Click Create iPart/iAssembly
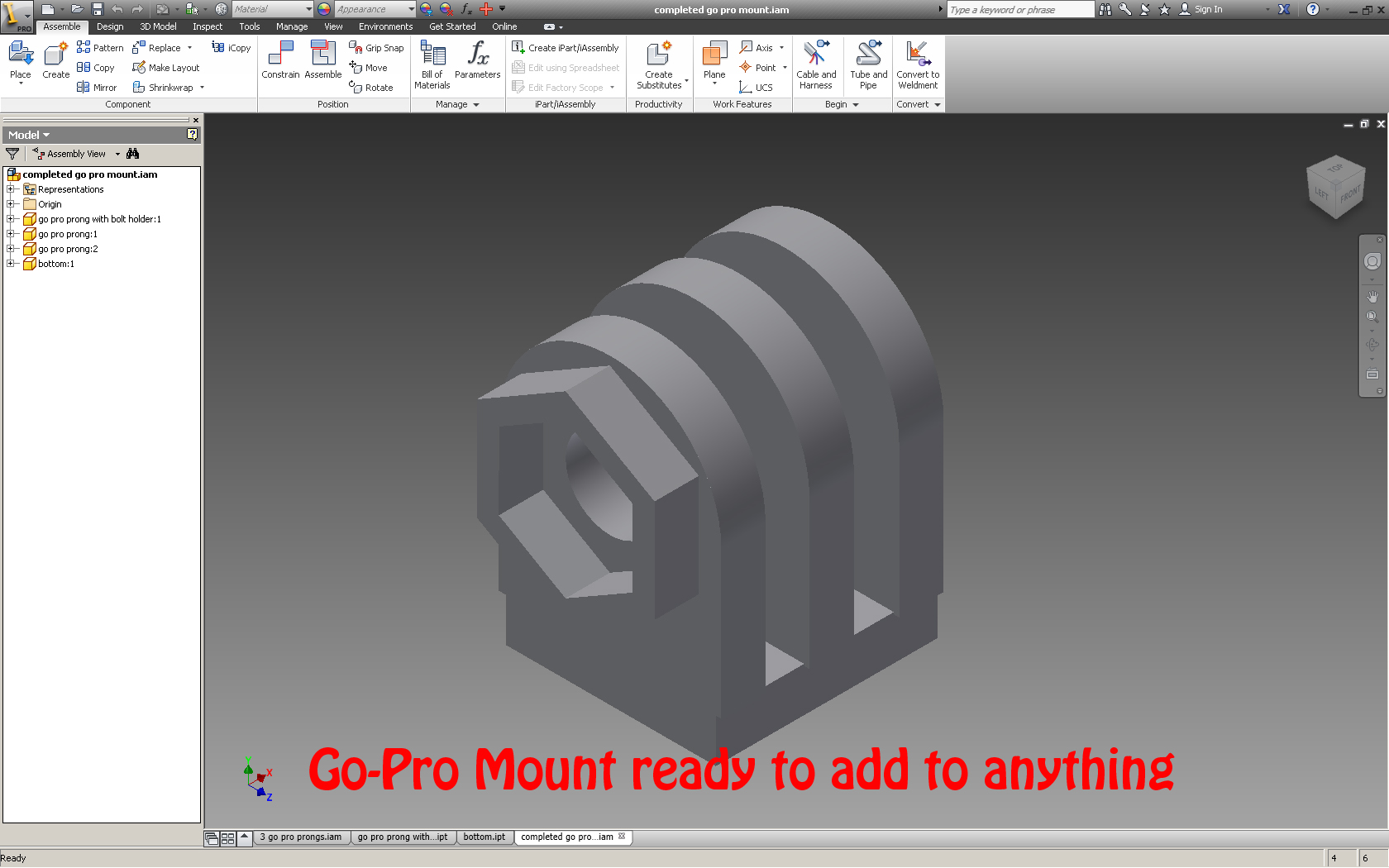 (x=566, y=48)
